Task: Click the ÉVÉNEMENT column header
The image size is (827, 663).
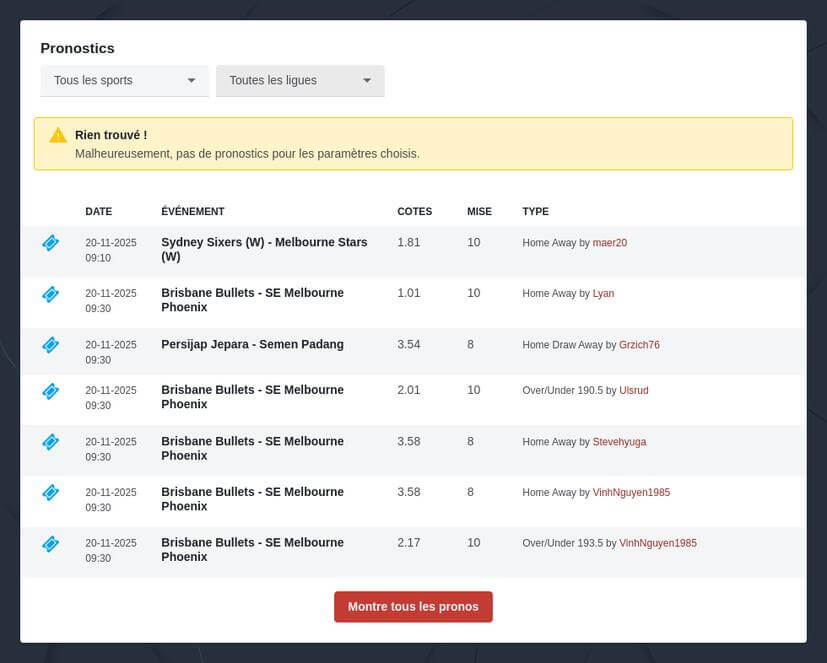Action: (x=192, y=212)
